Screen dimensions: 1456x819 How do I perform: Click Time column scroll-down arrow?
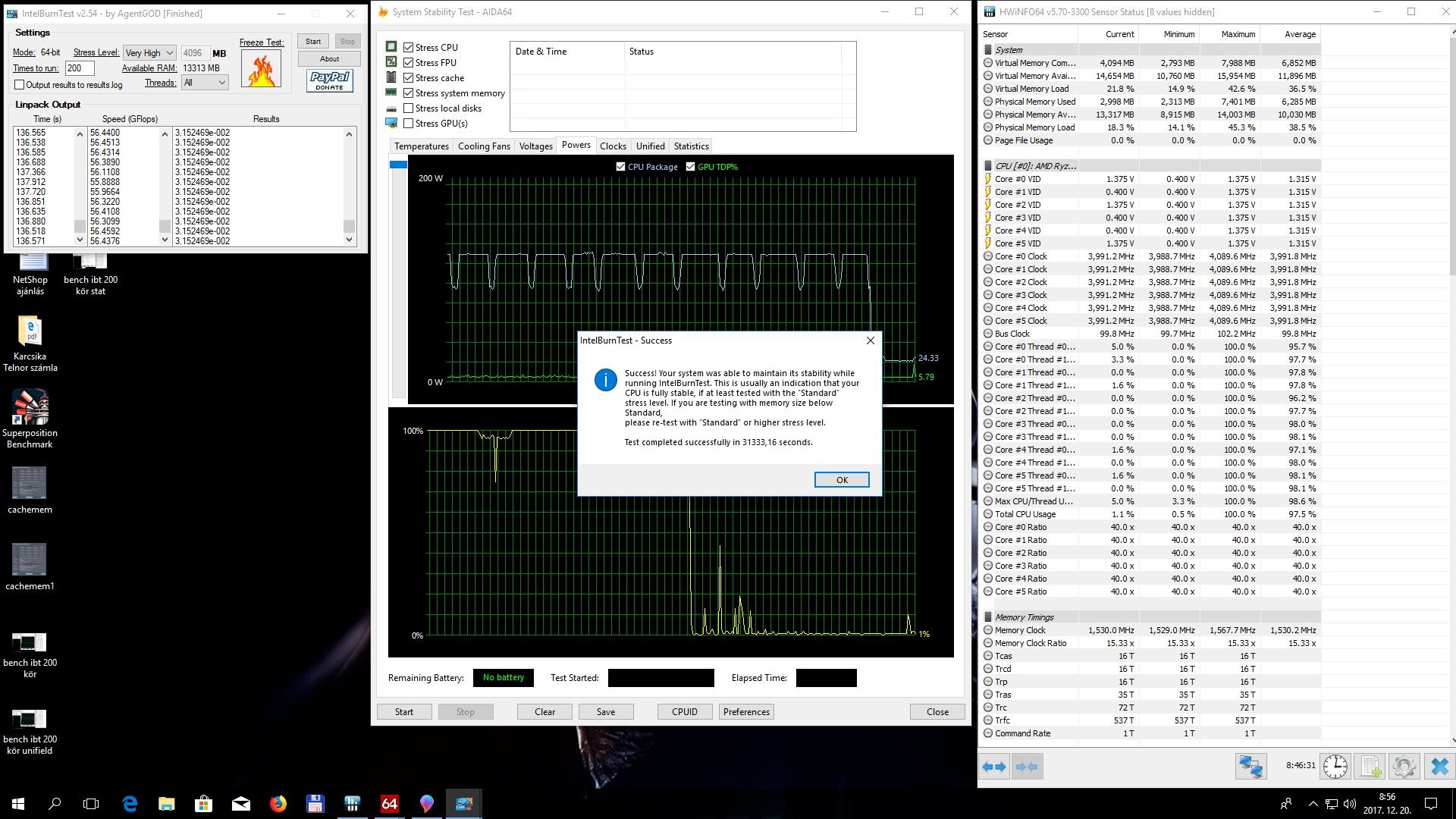click(x=80, y=240)
